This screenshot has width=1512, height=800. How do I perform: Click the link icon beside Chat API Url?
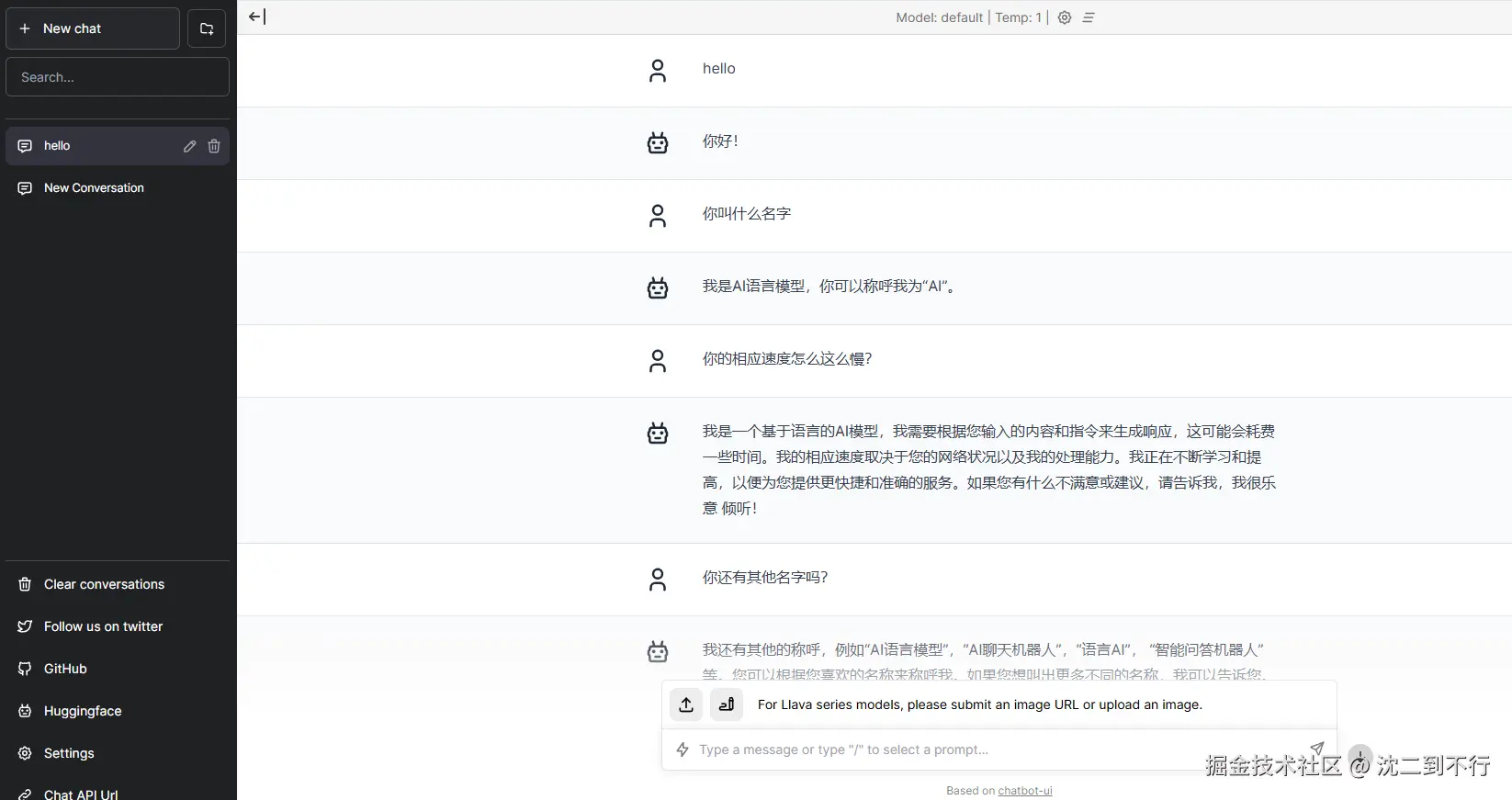tap(25, 794)
